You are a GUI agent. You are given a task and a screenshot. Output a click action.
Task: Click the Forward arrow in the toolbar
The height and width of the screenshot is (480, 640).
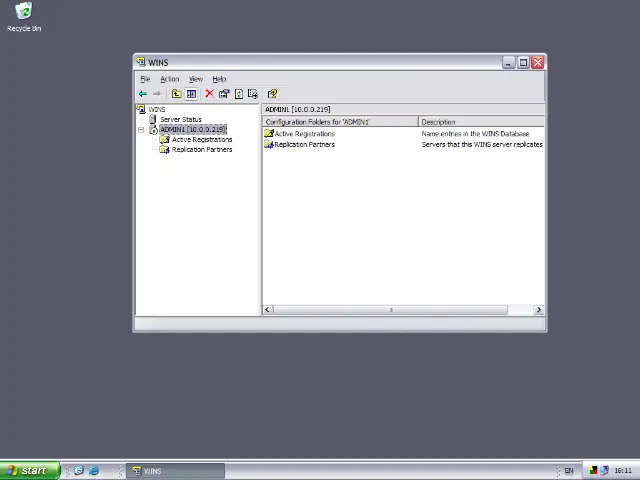157,94
